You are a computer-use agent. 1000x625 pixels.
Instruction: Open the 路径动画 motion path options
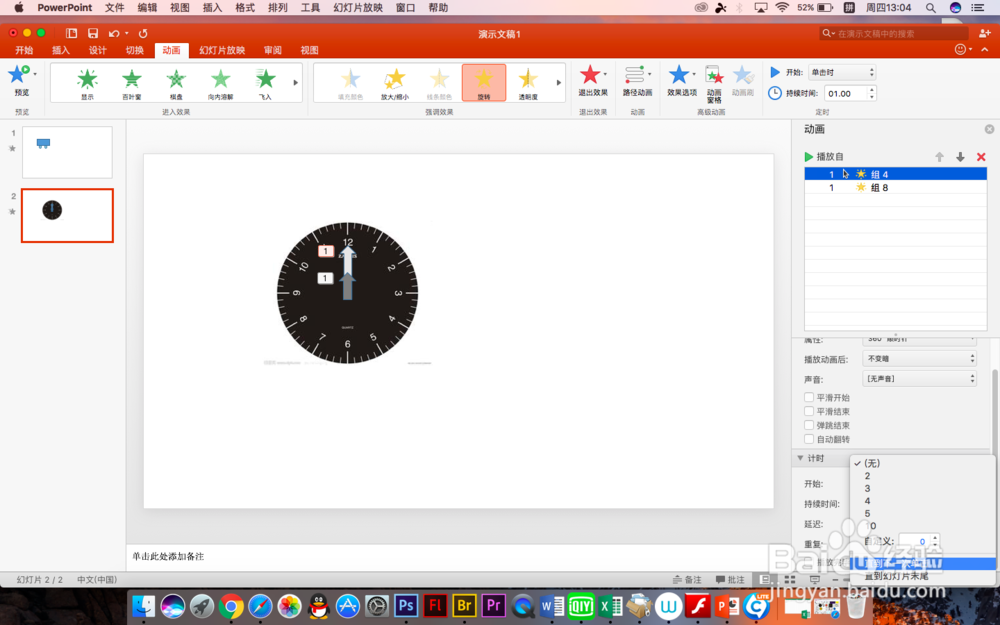pos(637,80)
